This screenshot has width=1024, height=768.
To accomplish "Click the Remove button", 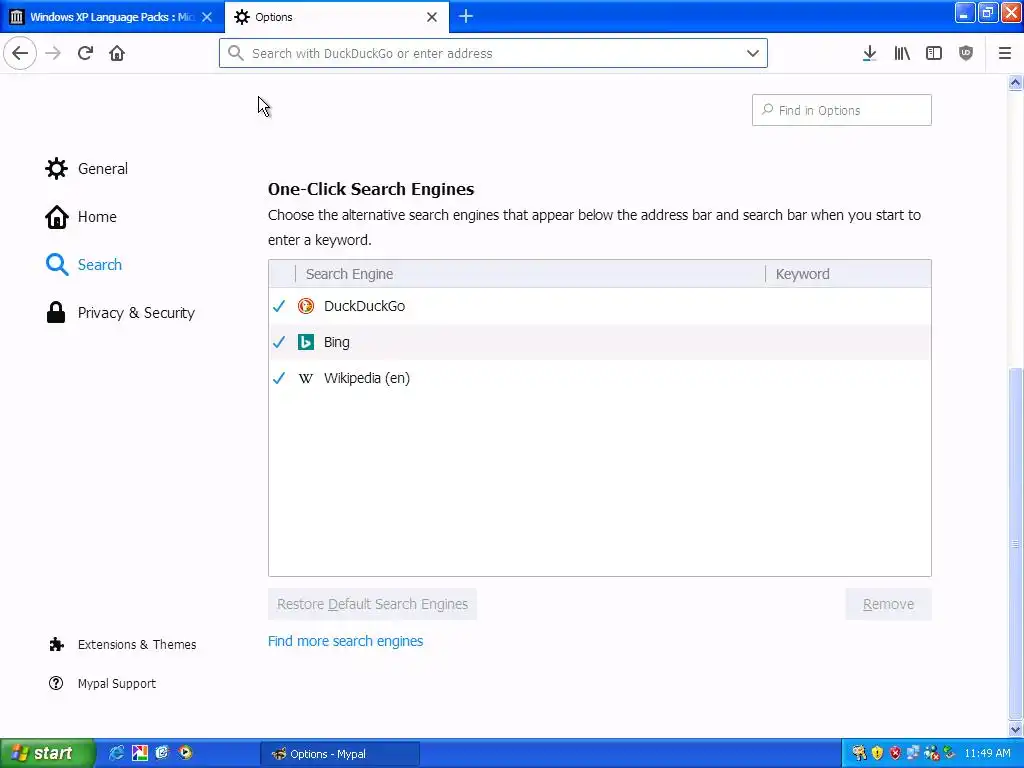I will point(888,604).
